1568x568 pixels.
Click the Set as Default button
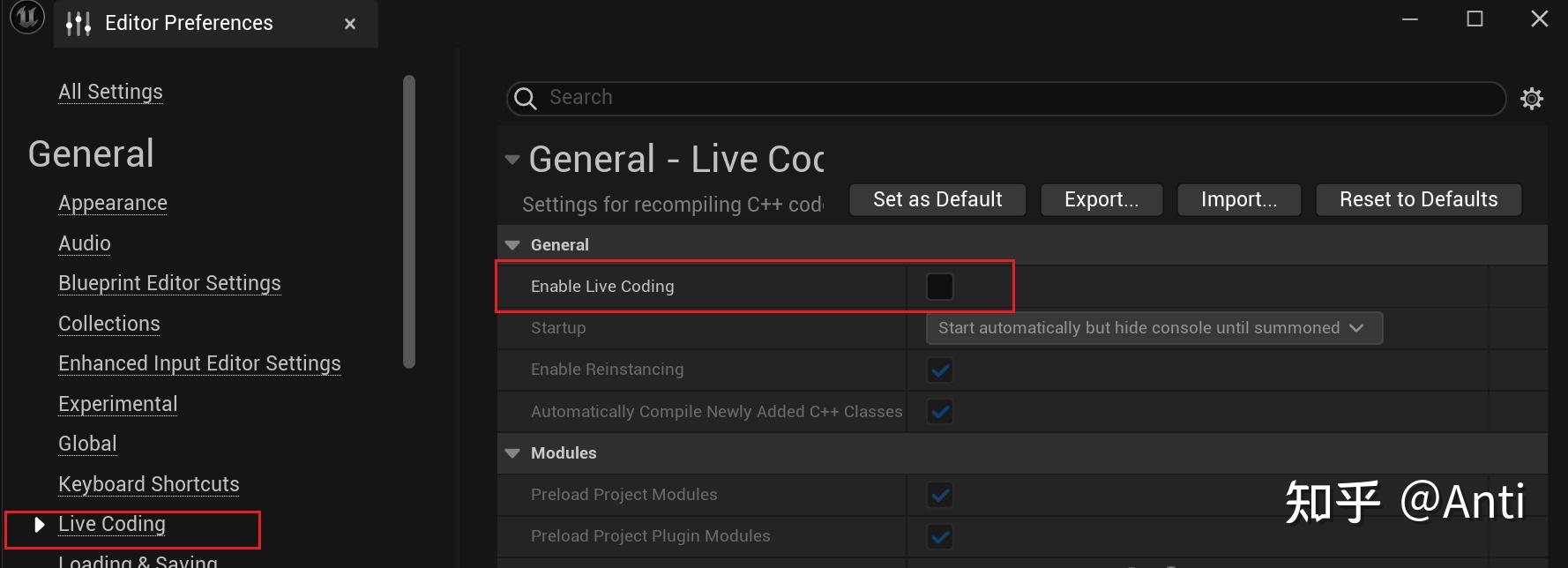pyautogui.click(x=937, y=199)
